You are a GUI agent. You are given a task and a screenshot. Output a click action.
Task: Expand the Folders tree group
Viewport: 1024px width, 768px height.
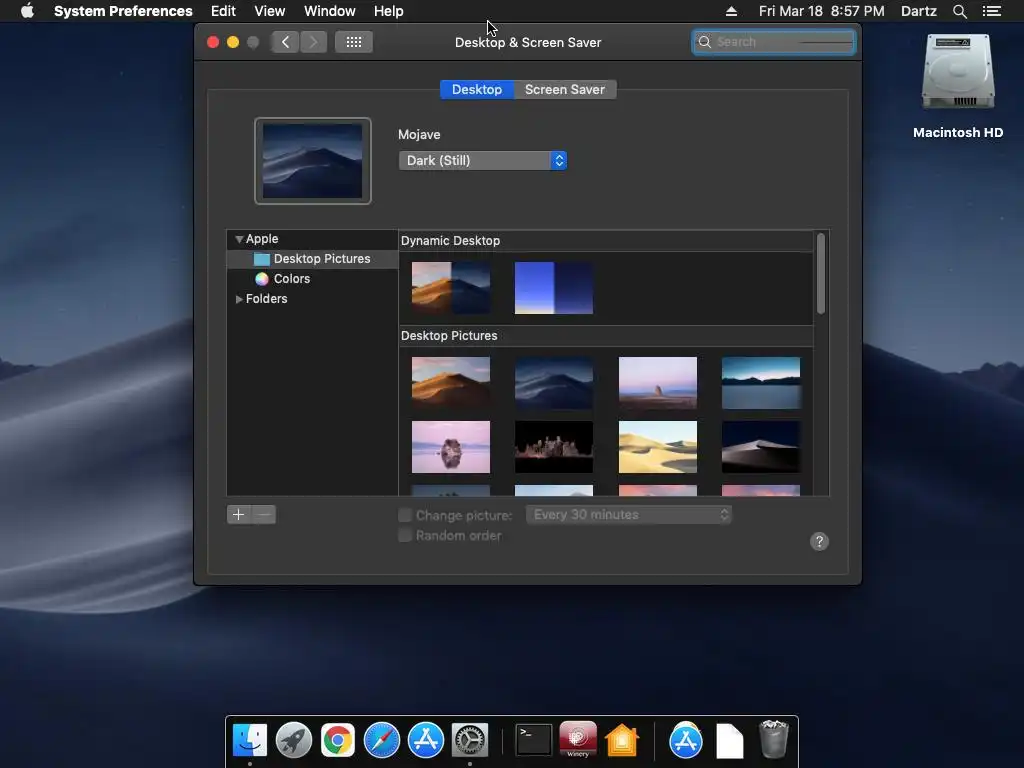coord(239,298)
